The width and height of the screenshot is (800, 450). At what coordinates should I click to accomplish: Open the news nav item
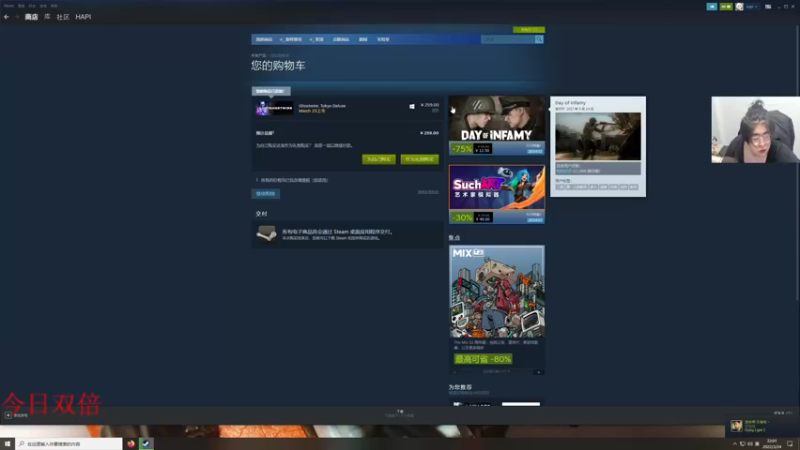coord(363,39)
